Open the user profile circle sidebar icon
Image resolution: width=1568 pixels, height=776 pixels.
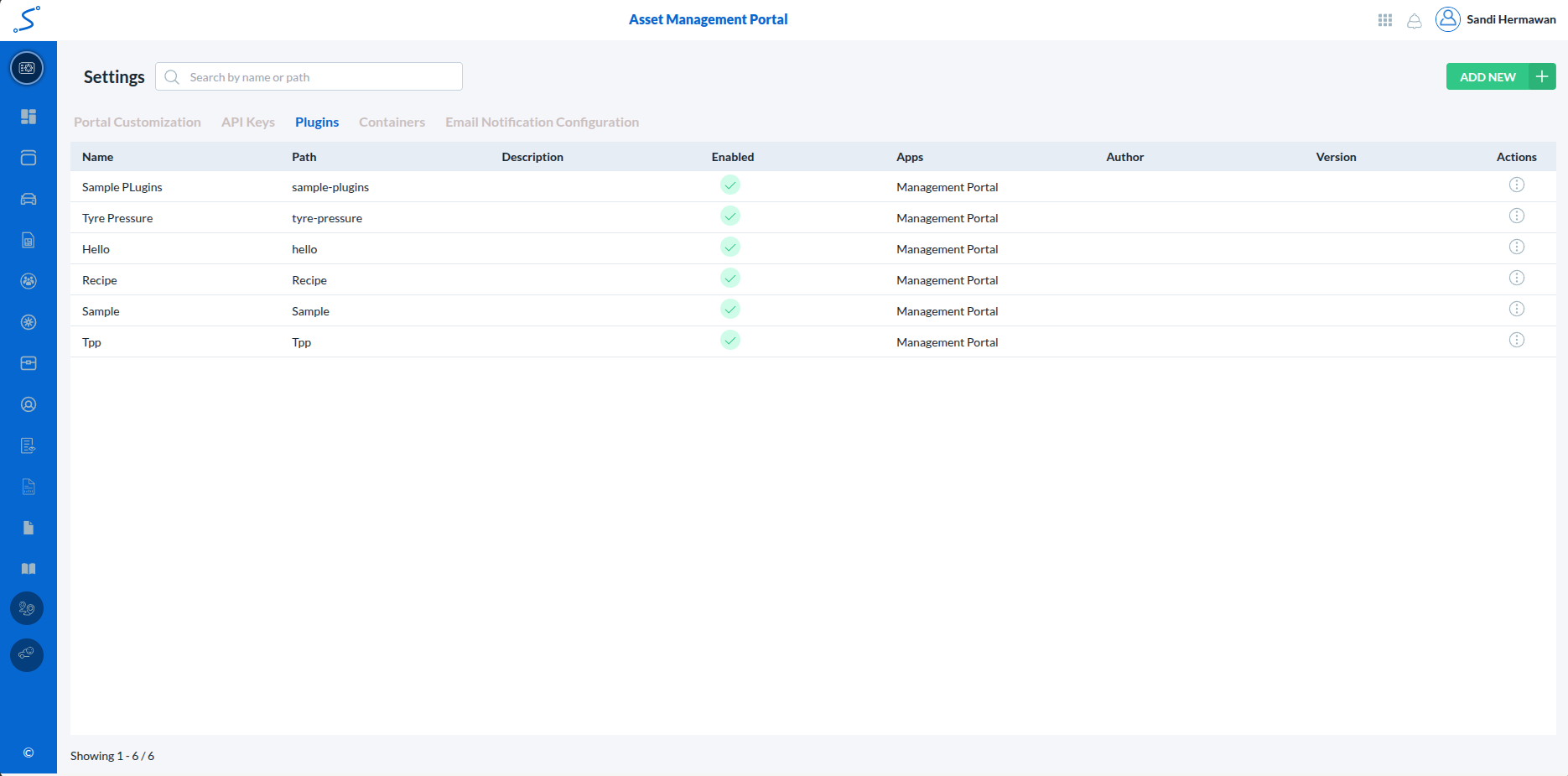(x=29, y=404)
